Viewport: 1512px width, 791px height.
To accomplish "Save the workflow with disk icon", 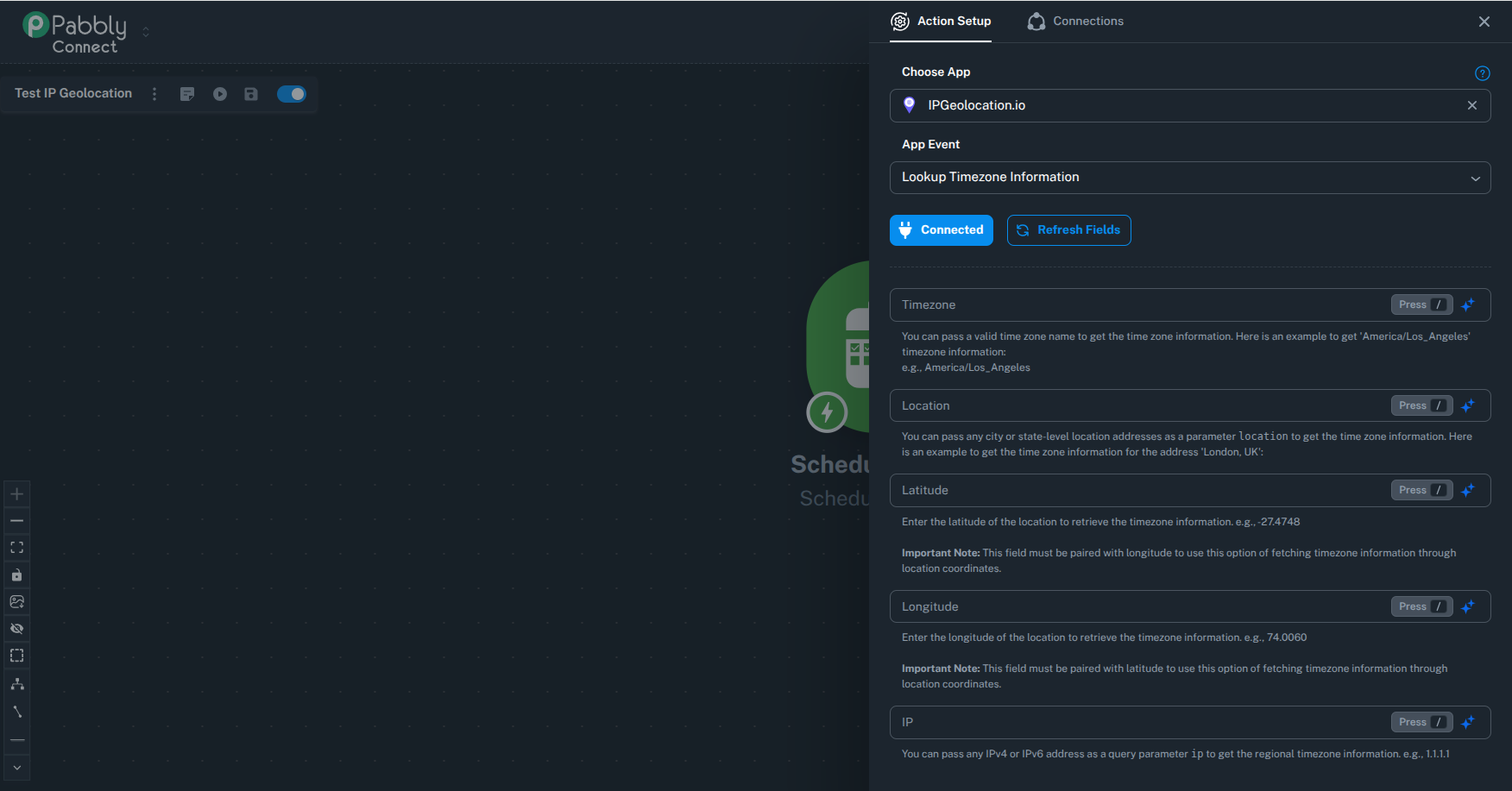I will click(x=251, y=94).
